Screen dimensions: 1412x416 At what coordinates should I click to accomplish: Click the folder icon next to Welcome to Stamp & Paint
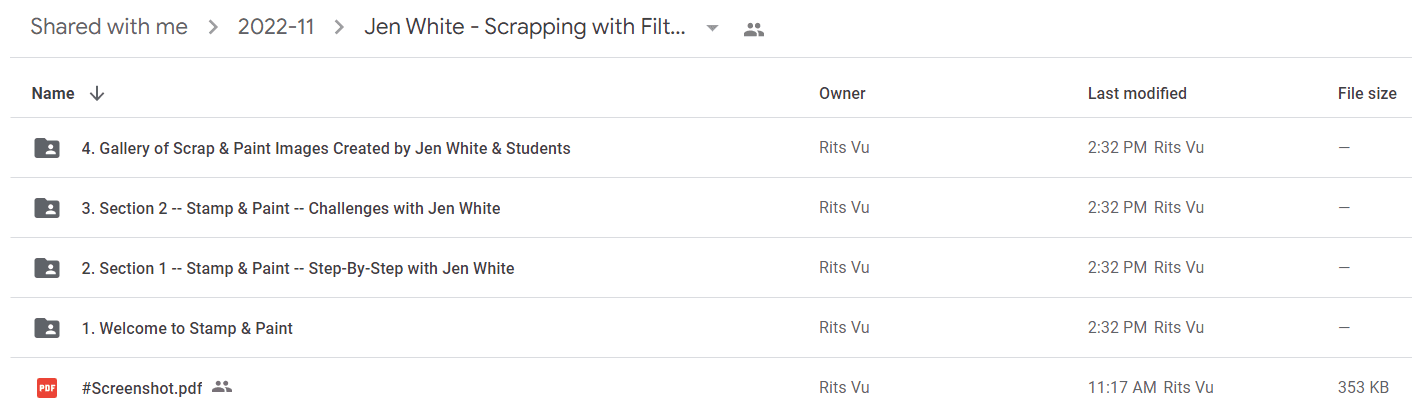(x=46, y=328)
